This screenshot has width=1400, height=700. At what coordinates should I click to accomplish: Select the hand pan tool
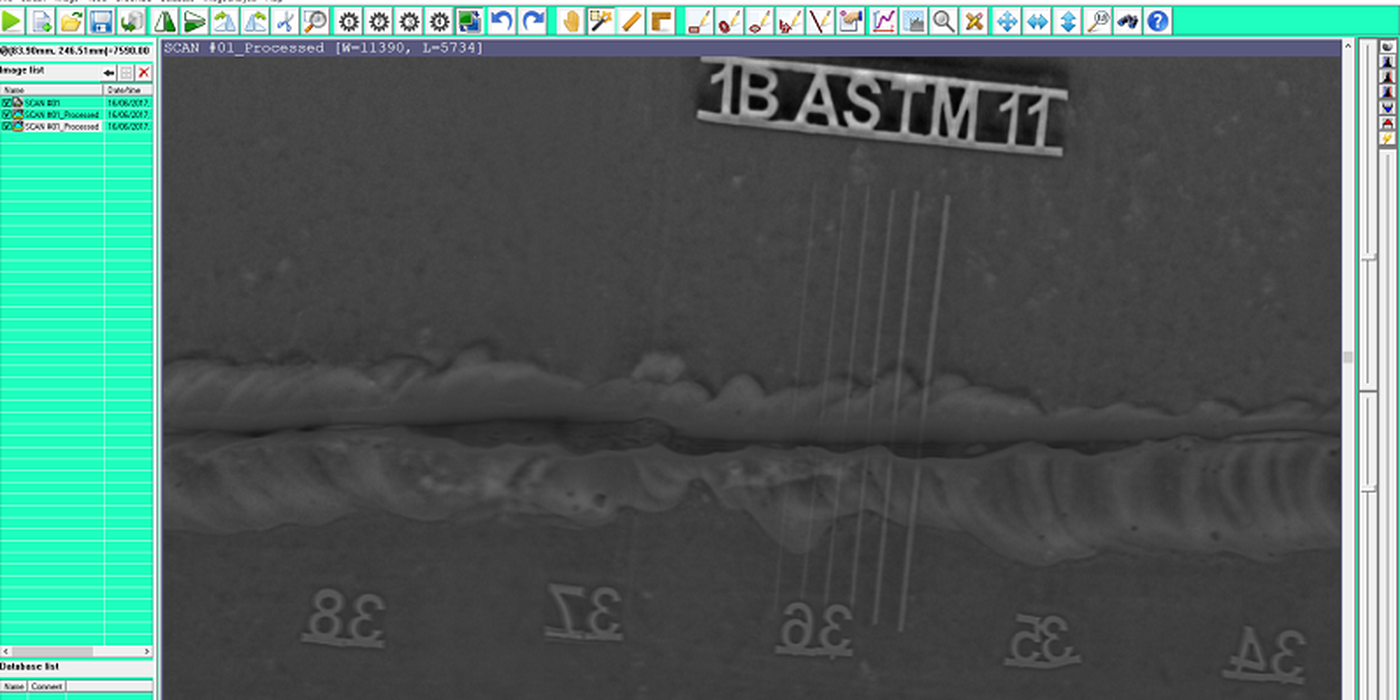point(571,20)
